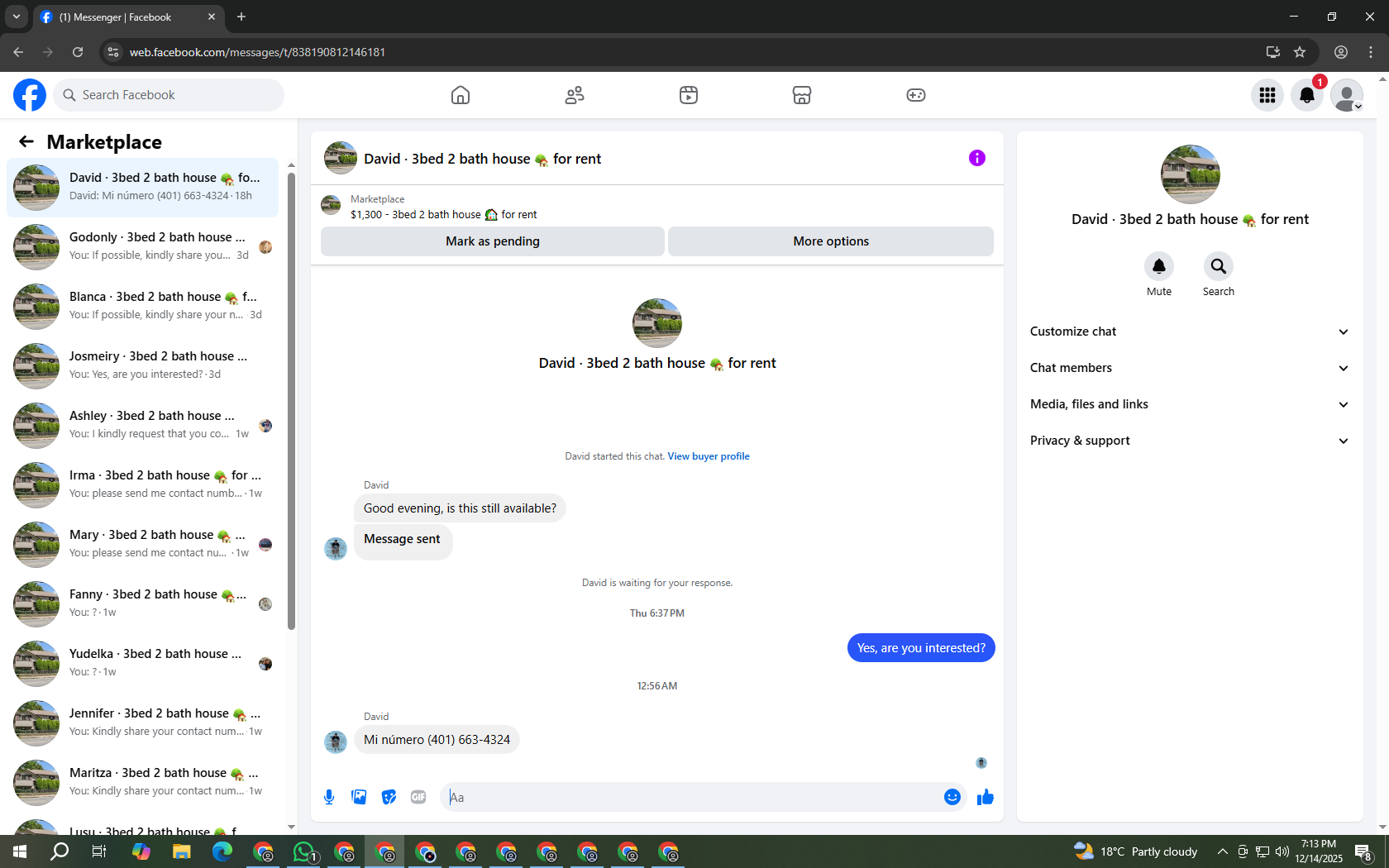
Task: Send a voice clip microphone icon
Action: pyautogui.click(x=329, y=797)
